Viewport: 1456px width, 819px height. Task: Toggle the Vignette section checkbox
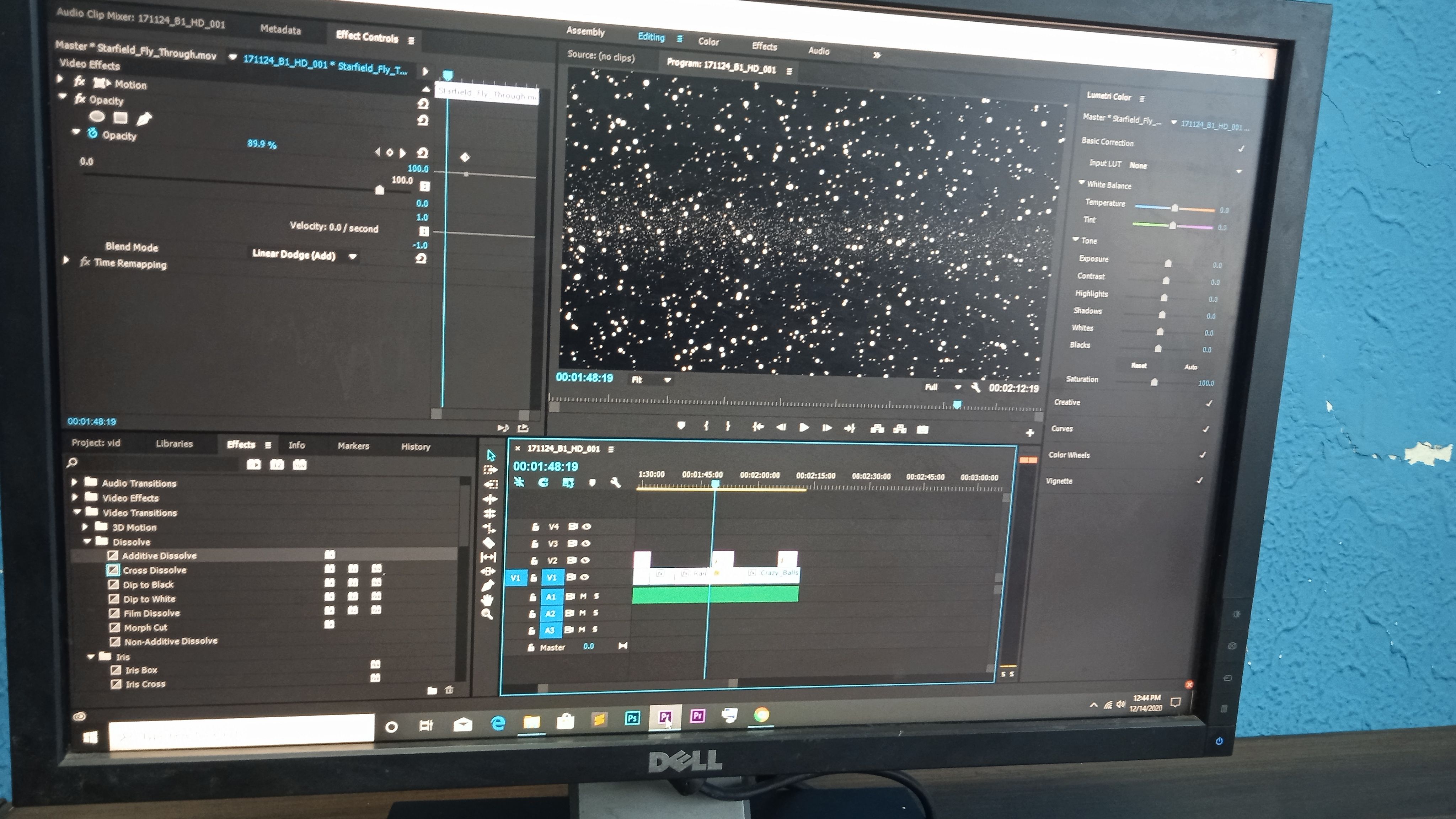[x=1200, y=481]
